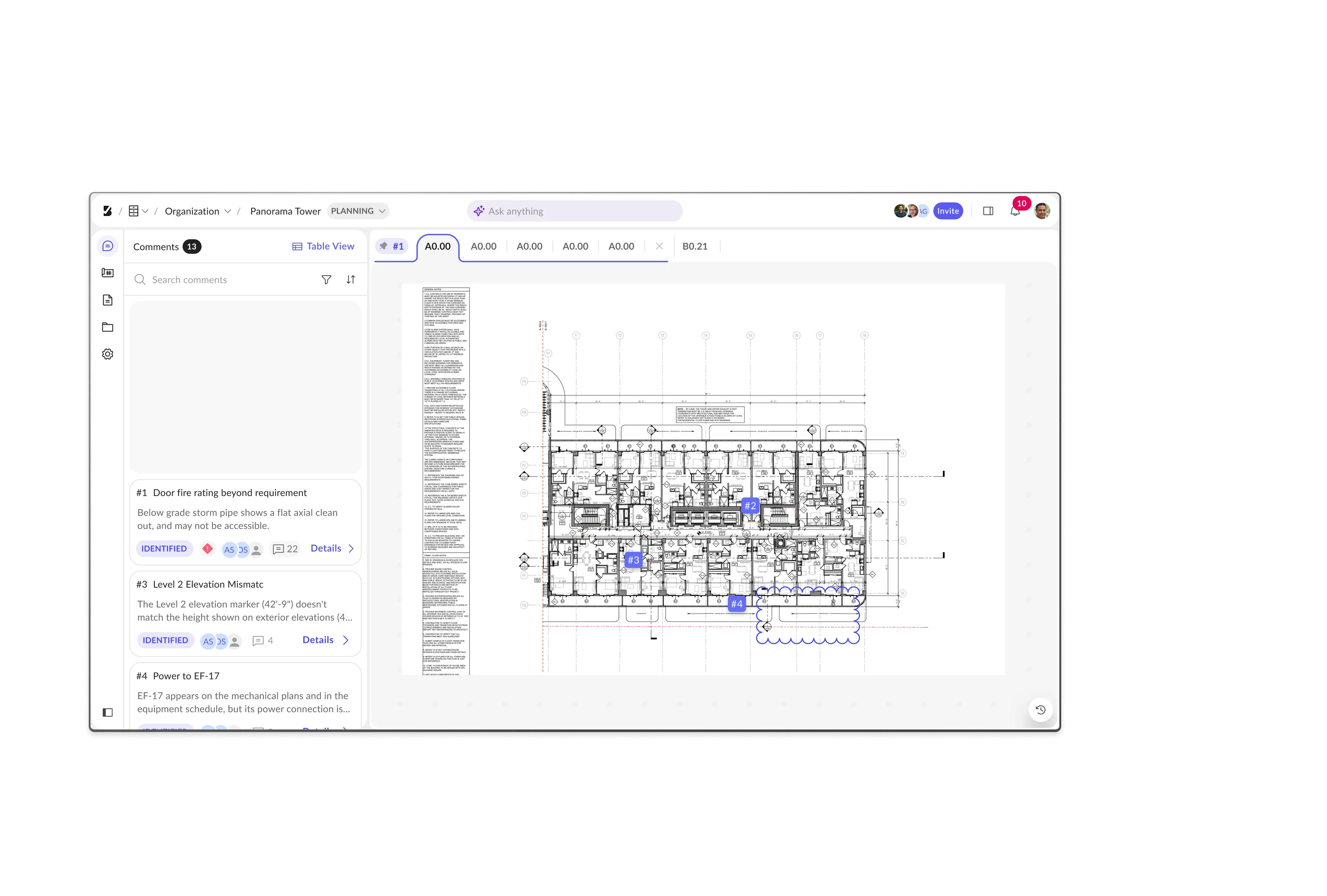The height and width of the screenshot is (896, 1327).
Task: Collapse the left sidebar panel toggle
Action: (107, 712)
